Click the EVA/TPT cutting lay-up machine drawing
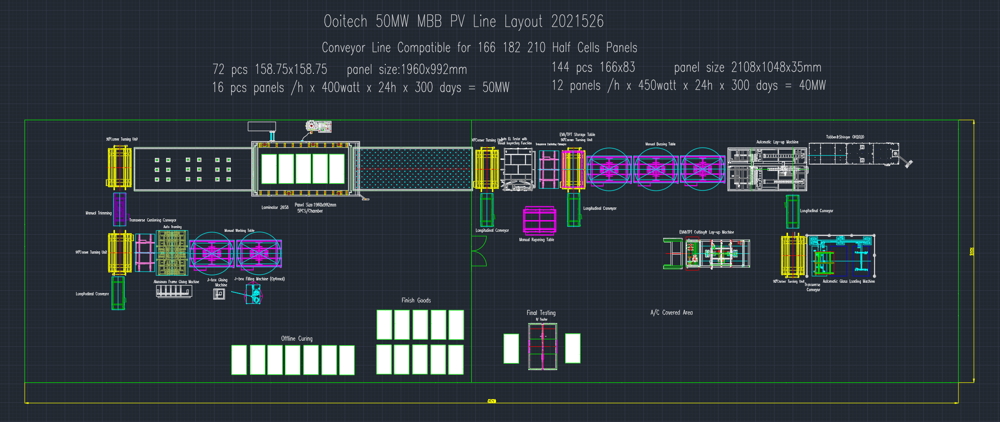This screenshot has height=422, width=1000. 707,253
